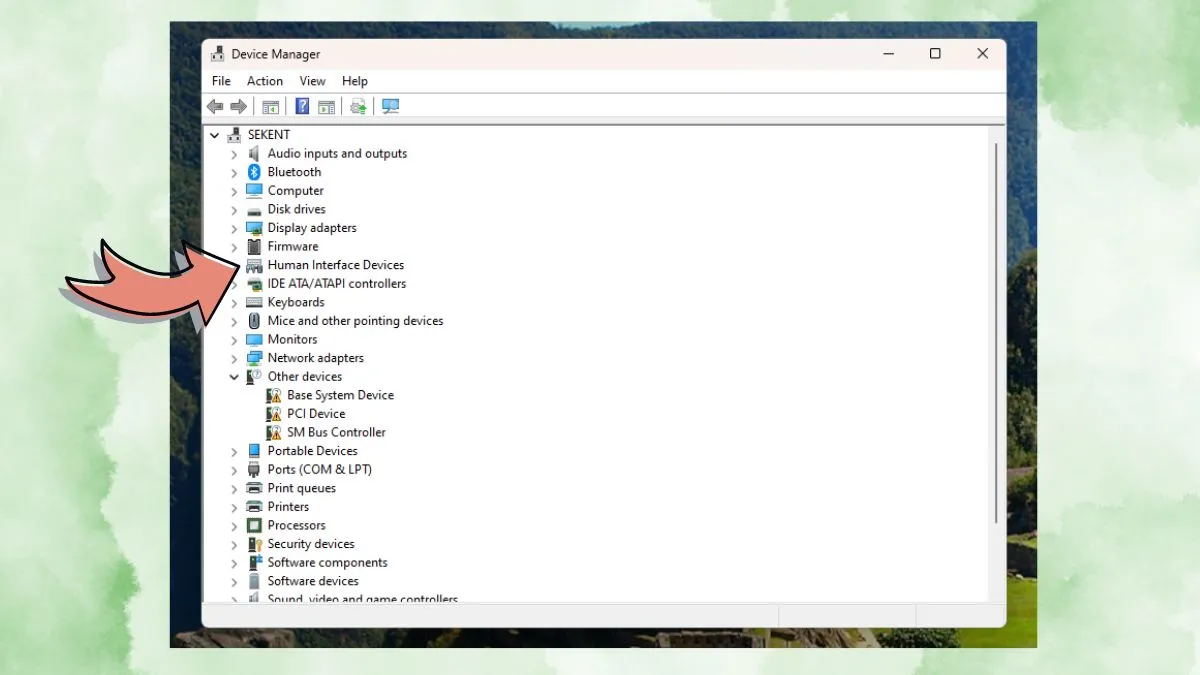Open the Action menu
This screenshot has height=675, width=1200.
pyautogui.click(x=265, y=81)
